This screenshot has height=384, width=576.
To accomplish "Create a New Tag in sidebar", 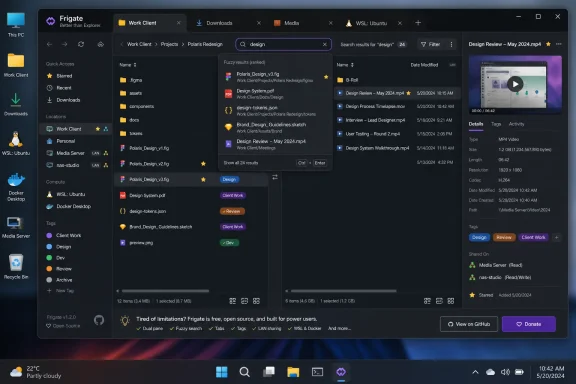I will point(61,291).
